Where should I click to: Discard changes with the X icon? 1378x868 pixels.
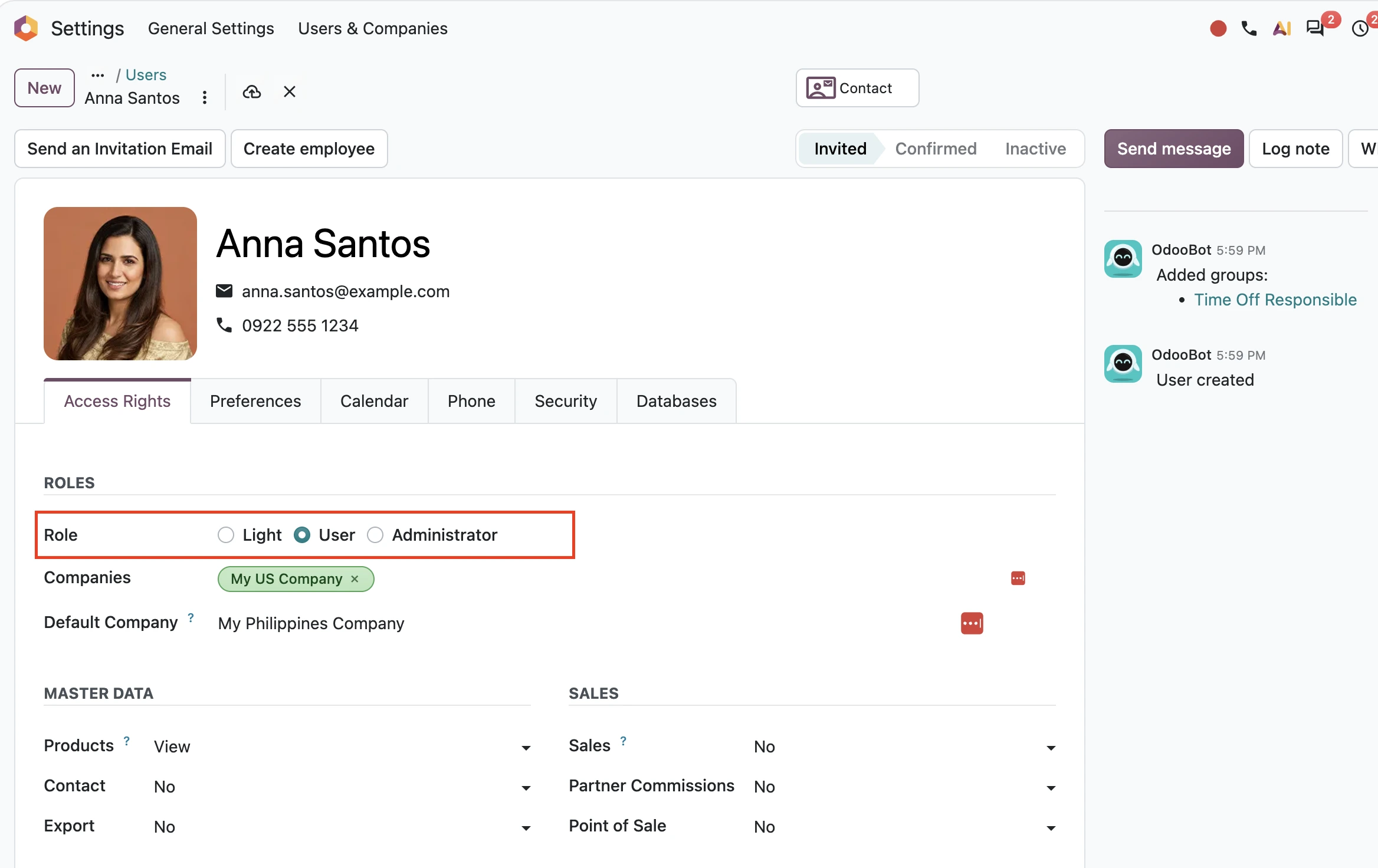pyautogui.click(x=289, y=91)
